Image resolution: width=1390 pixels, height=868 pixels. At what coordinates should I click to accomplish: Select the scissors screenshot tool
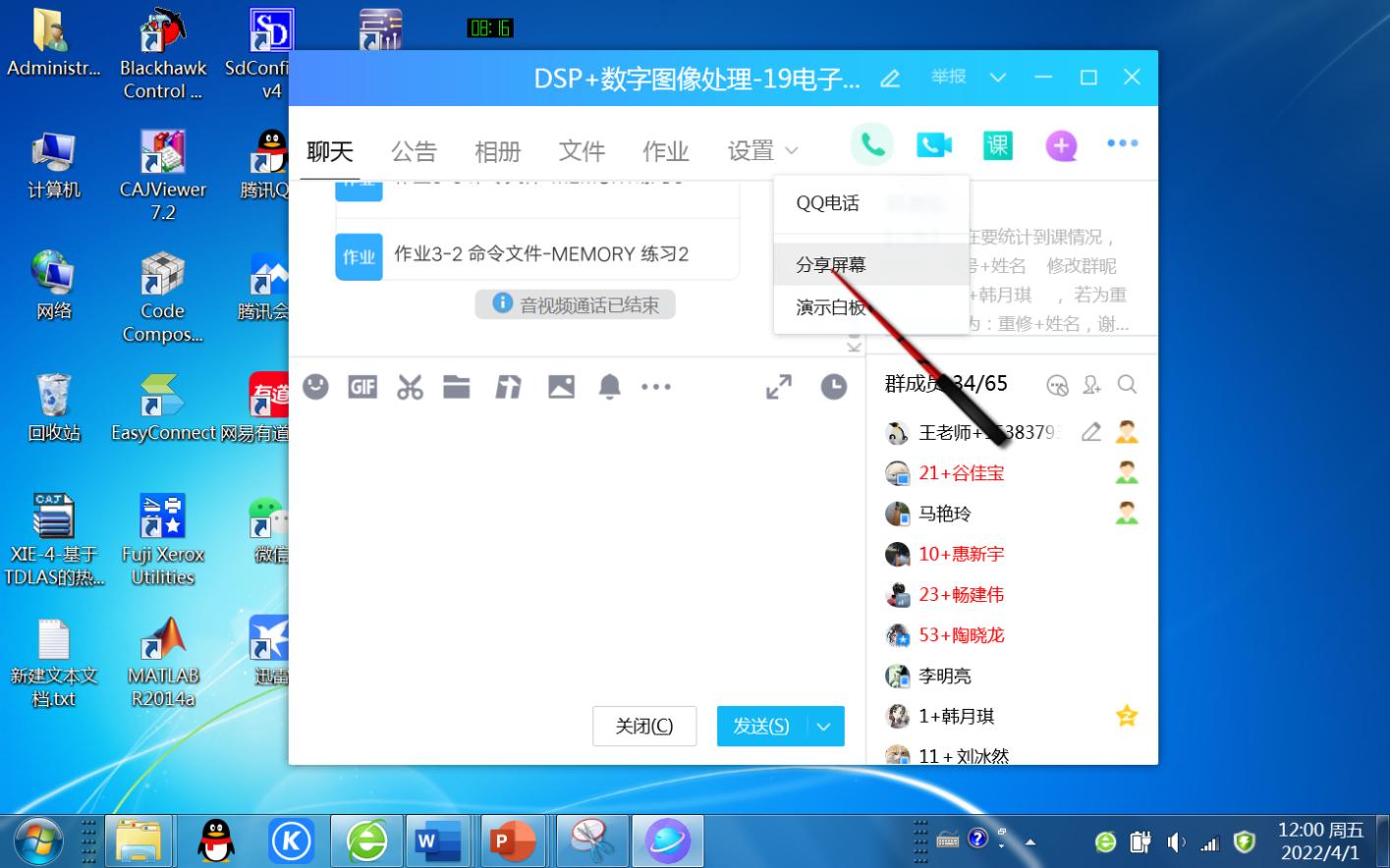410,387
